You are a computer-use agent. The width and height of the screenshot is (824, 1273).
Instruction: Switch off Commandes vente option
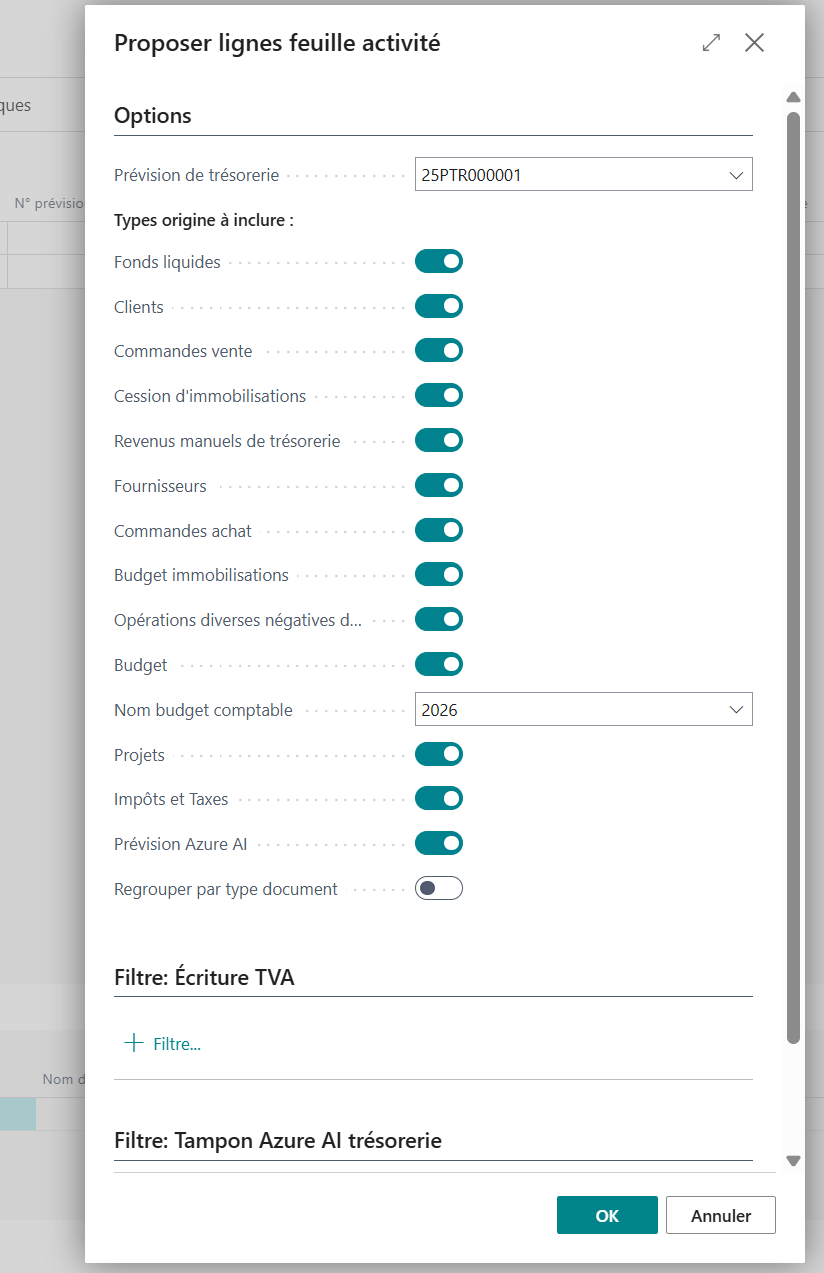coord(439,351)
